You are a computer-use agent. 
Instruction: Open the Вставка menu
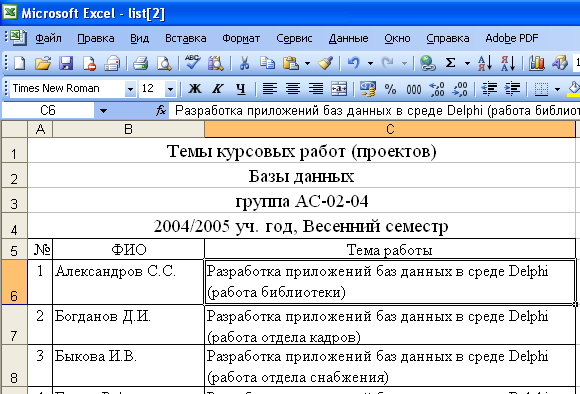(x=186, y=38)
